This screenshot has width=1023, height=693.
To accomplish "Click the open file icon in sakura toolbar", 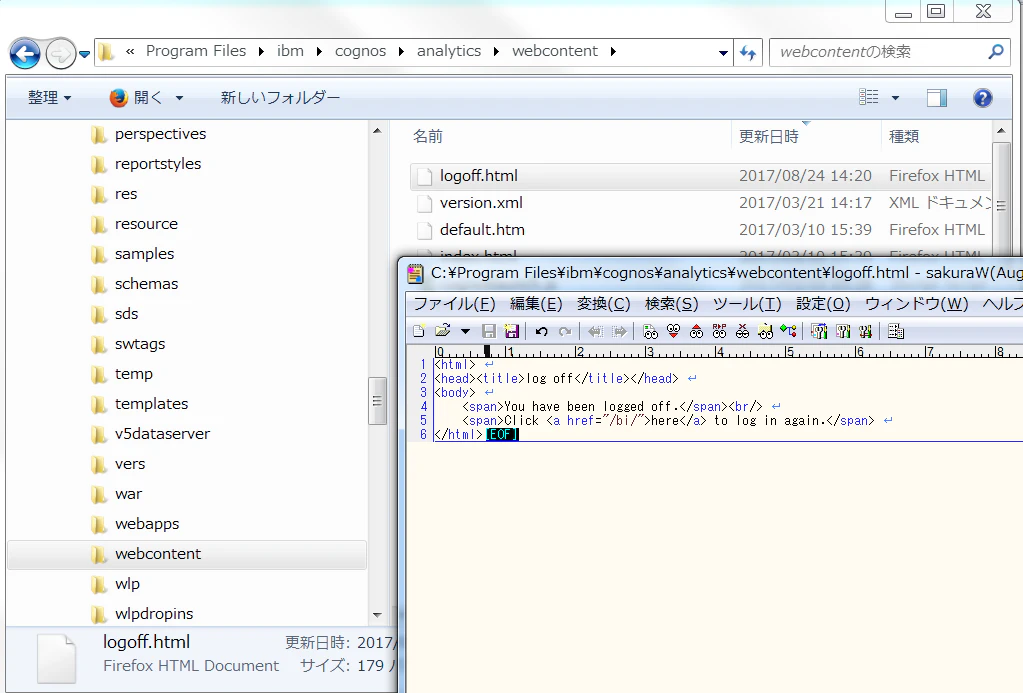I will coord(443,331).
